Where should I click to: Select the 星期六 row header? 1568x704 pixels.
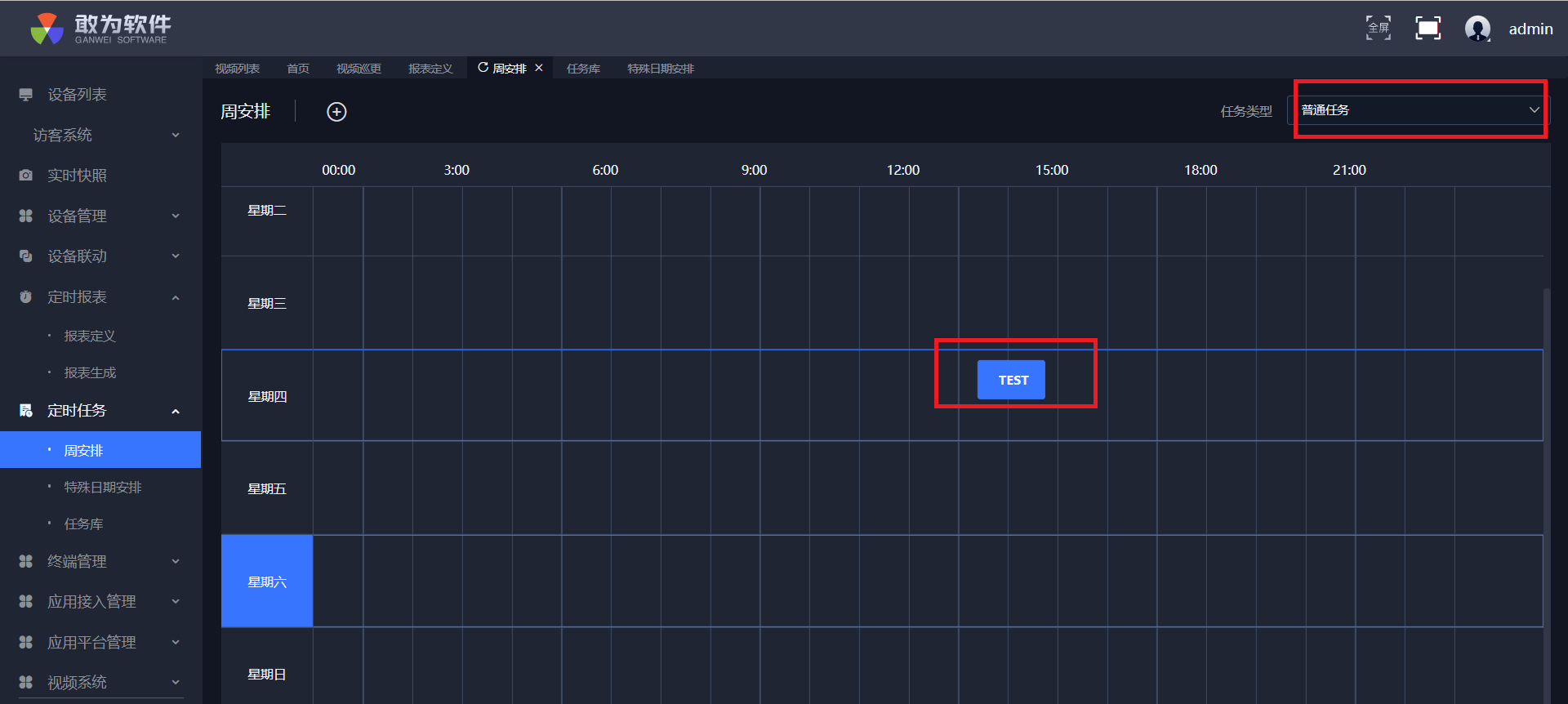tap(267, 581)
